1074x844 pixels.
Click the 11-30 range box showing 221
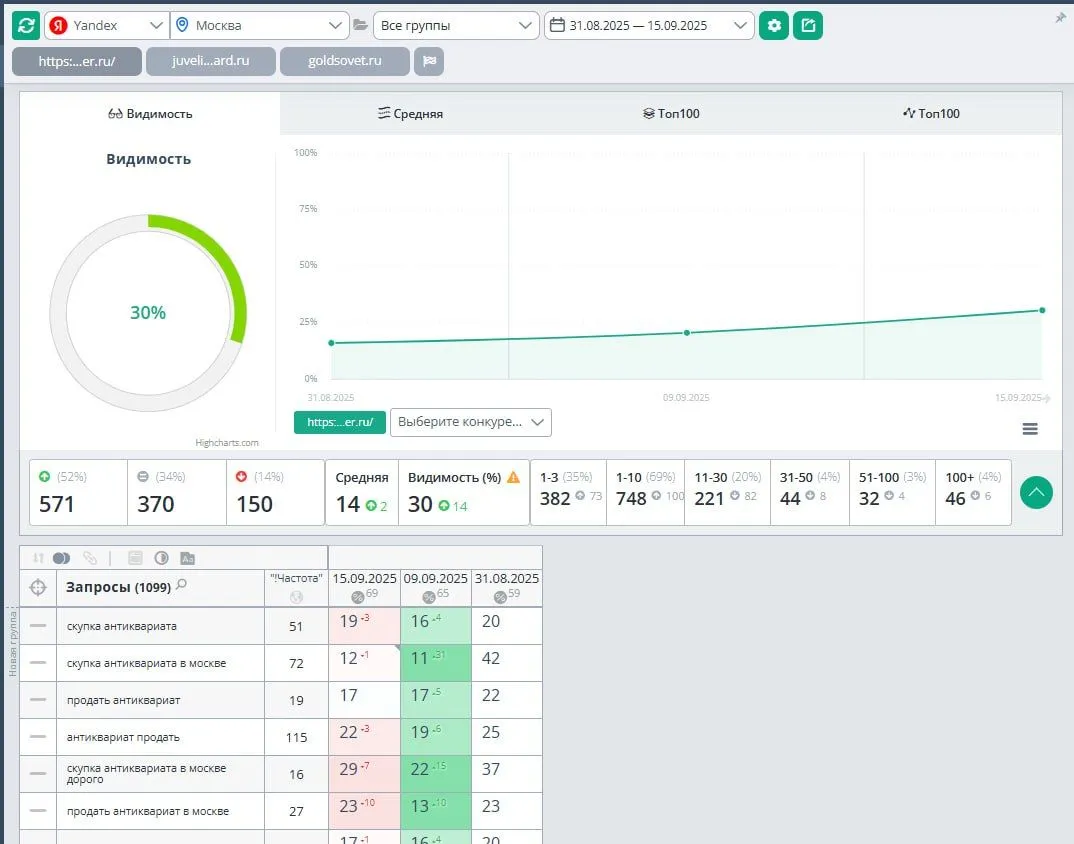[727, 493]
